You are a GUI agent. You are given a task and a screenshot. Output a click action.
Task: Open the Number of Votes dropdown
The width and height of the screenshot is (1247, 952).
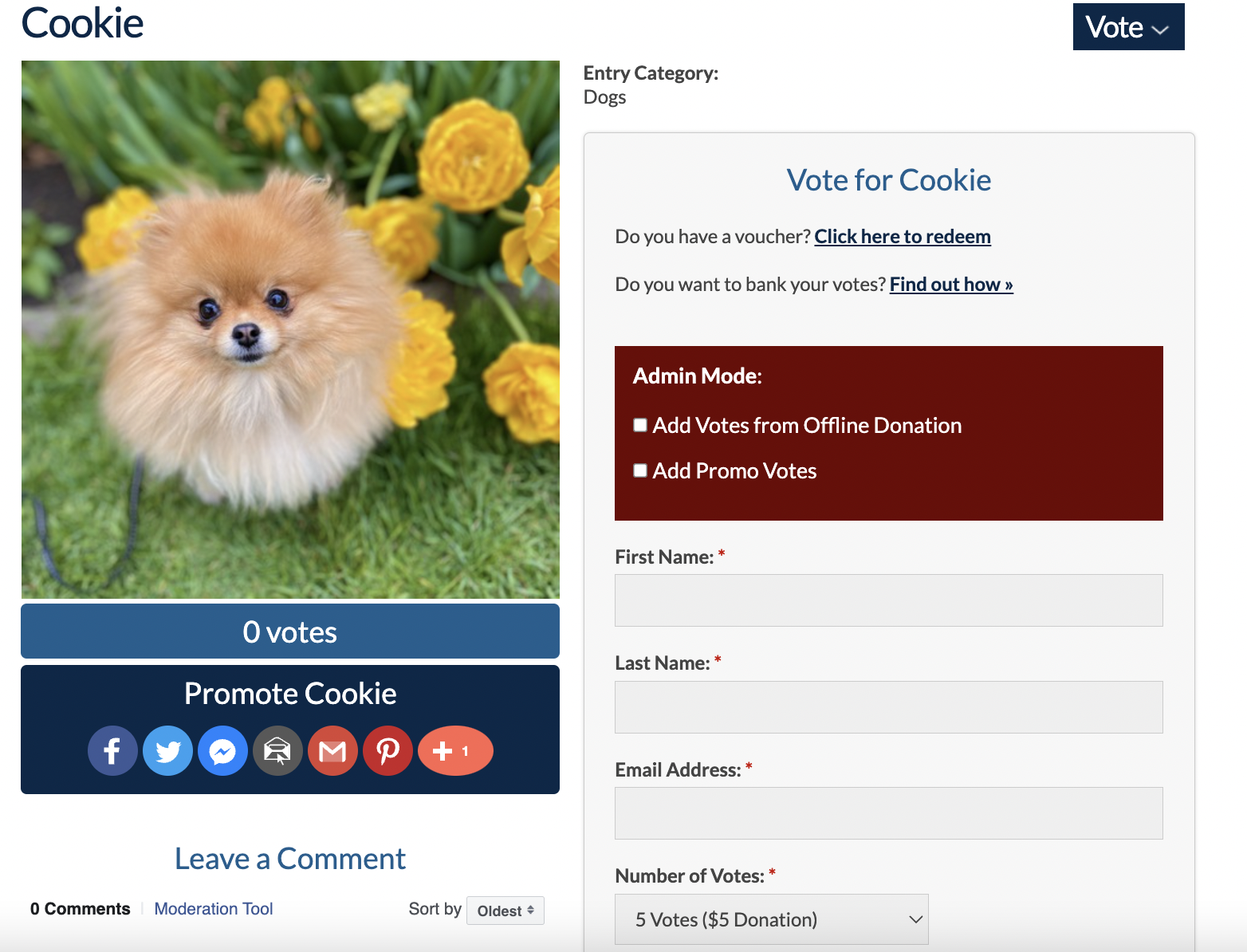click(x=771, y=919)
